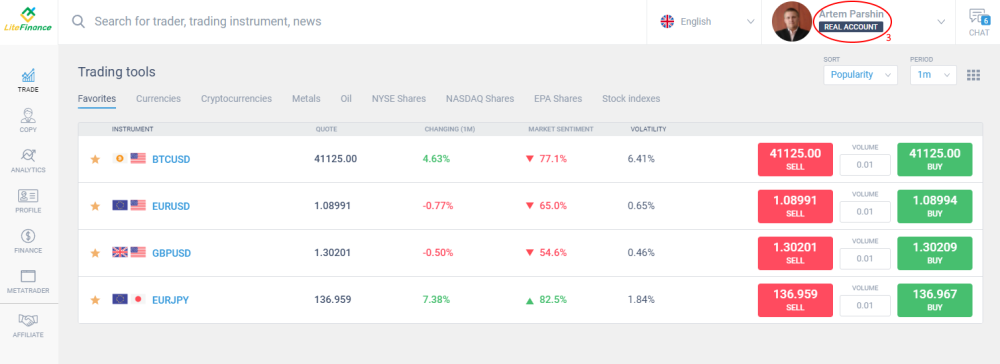Click the INSTRUMENT column header
Image resolution: width=1000 pixels, height=364 pixels.
point(132,129)
